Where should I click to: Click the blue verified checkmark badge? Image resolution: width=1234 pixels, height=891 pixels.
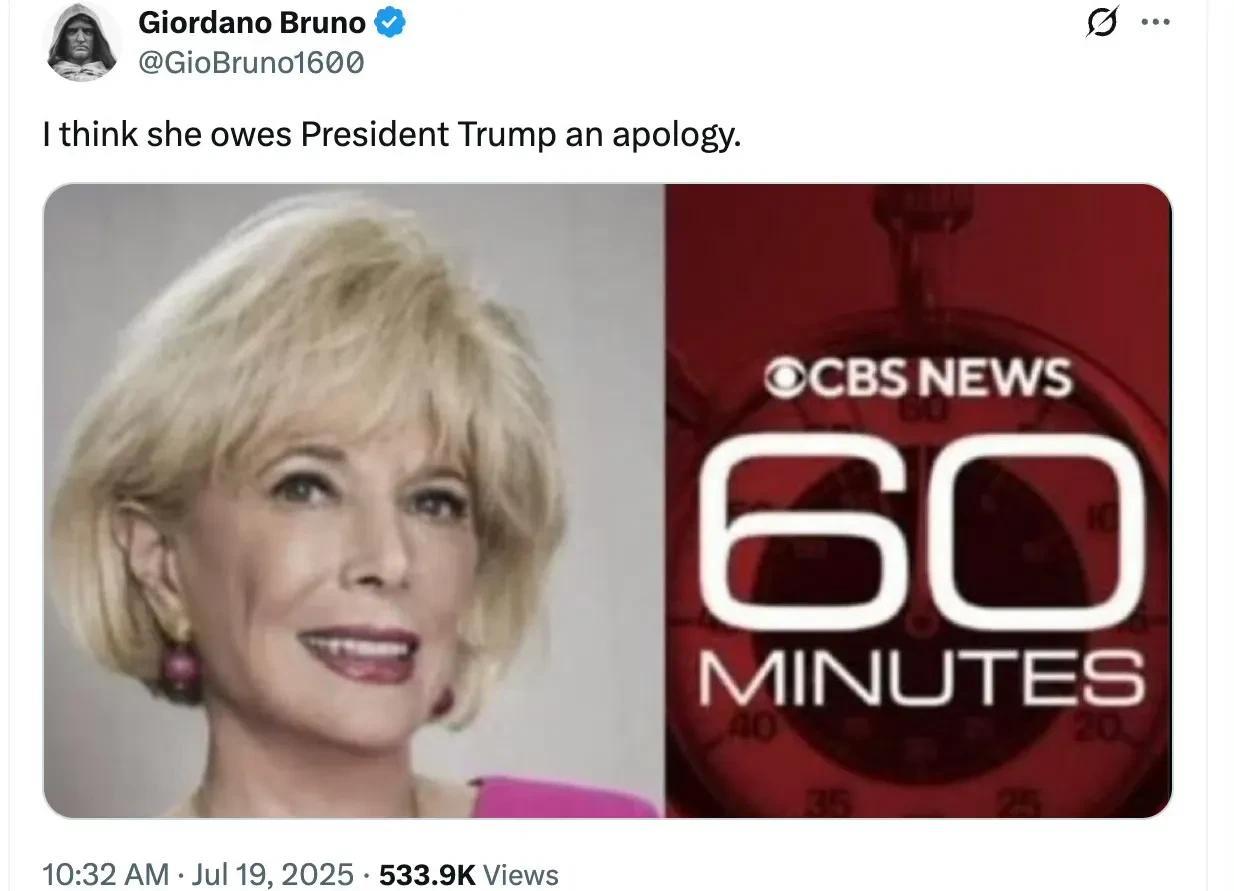click(x=389, y=22)
